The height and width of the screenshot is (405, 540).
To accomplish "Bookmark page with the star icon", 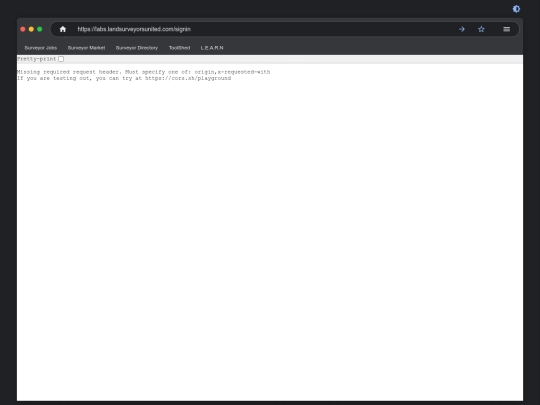I will (x=481, y=29).
